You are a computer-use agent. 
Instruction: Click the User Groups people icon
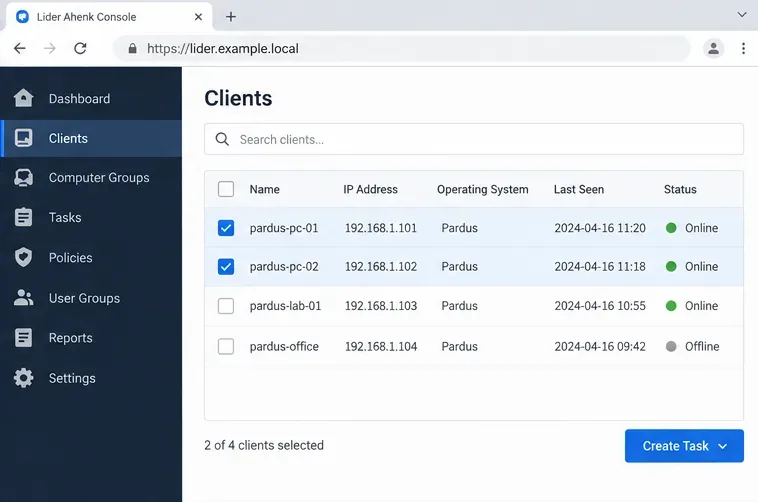(23, 297)
